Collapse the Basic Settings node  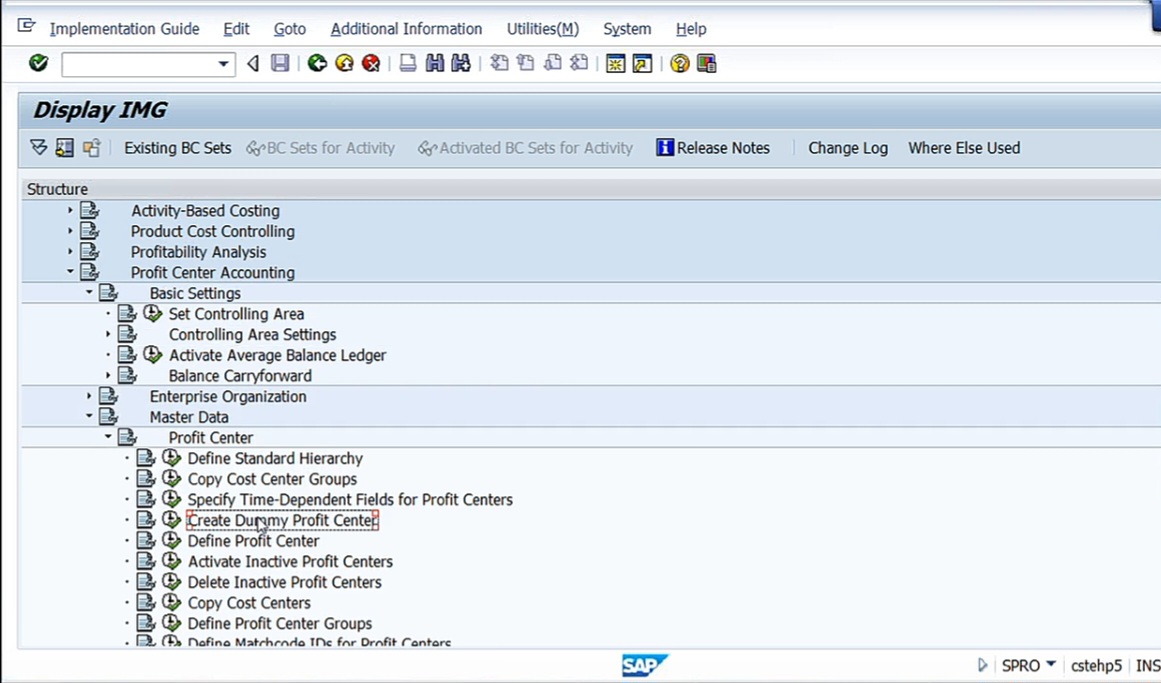point(89,293)
